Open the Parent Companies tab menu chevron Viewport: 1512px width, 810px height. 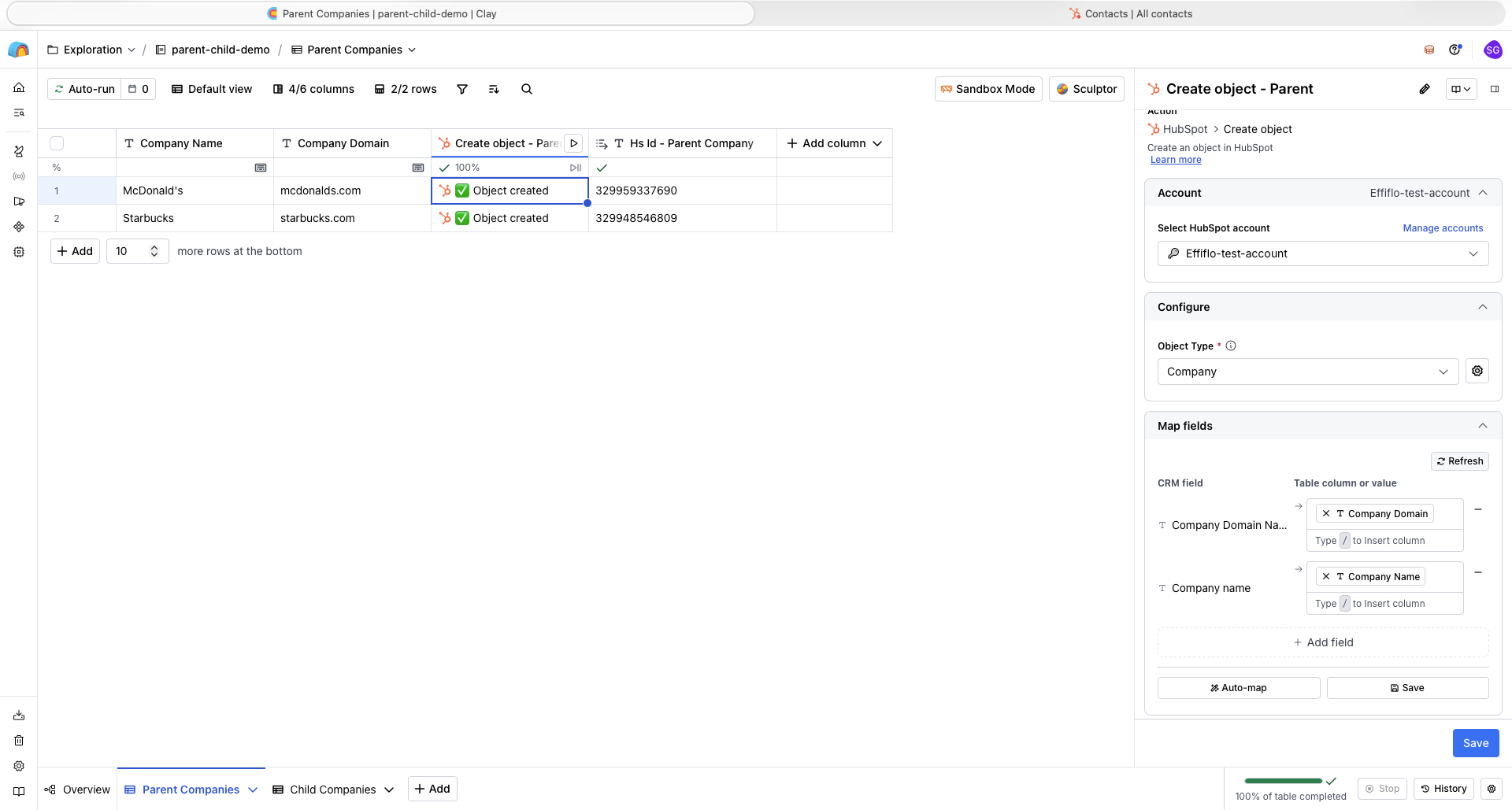point(253,790)
